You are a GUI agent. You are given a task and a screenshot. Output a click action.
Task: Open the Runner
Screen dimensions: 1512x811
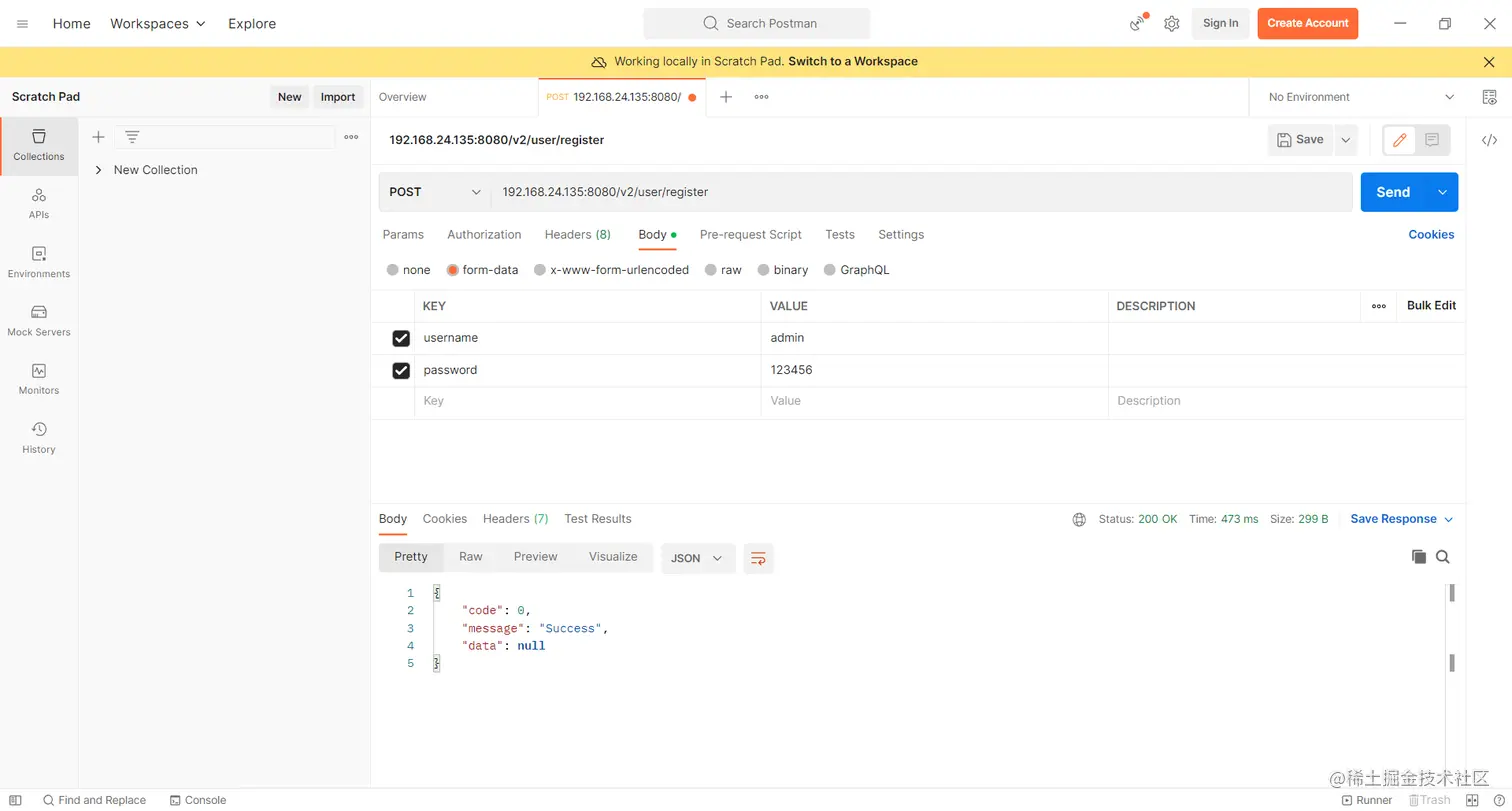[1366, 800]
